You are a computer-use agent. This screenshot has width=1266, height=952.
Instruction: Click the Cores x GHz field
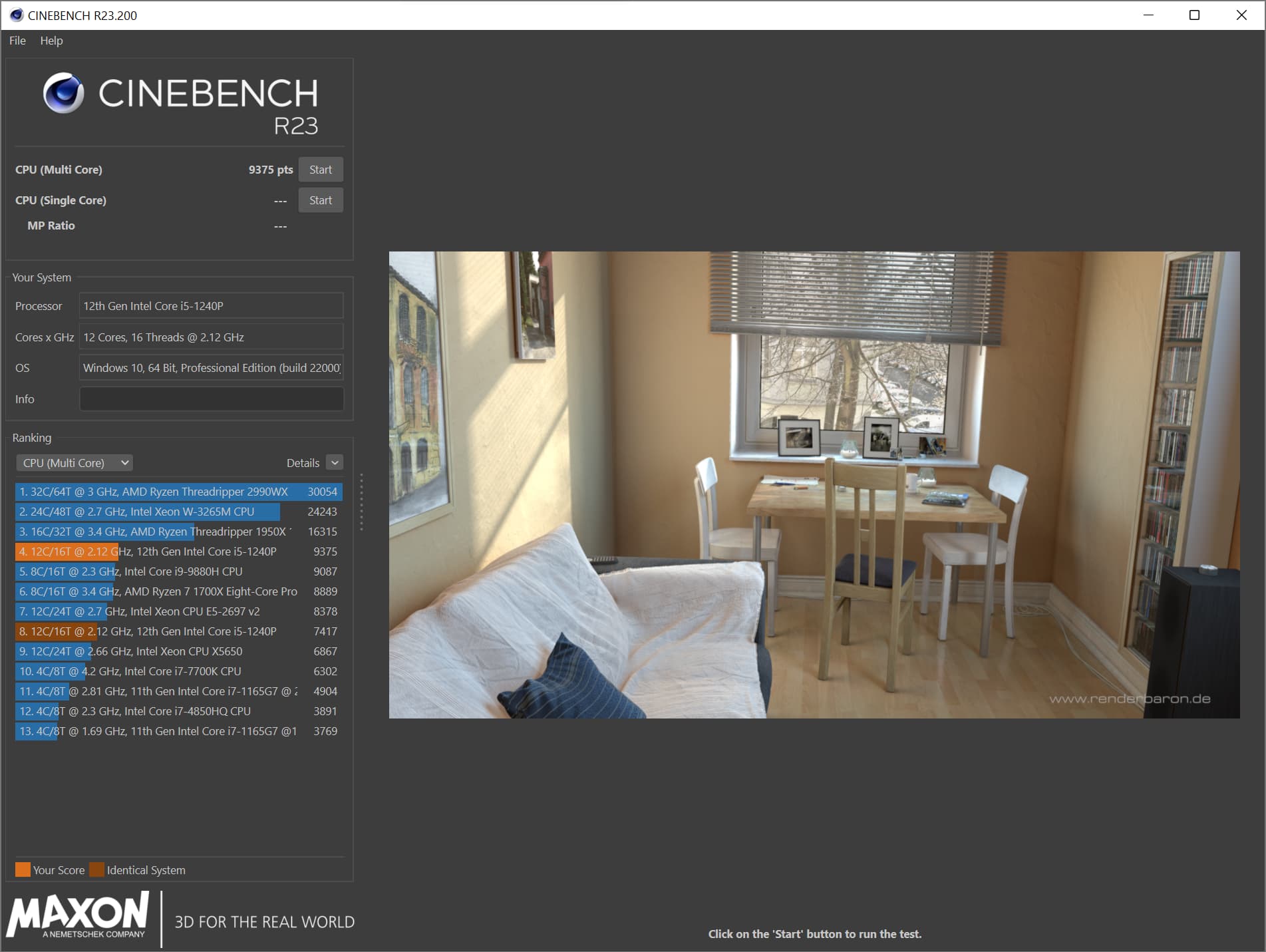pyautogui.click(x=212, y=337)
